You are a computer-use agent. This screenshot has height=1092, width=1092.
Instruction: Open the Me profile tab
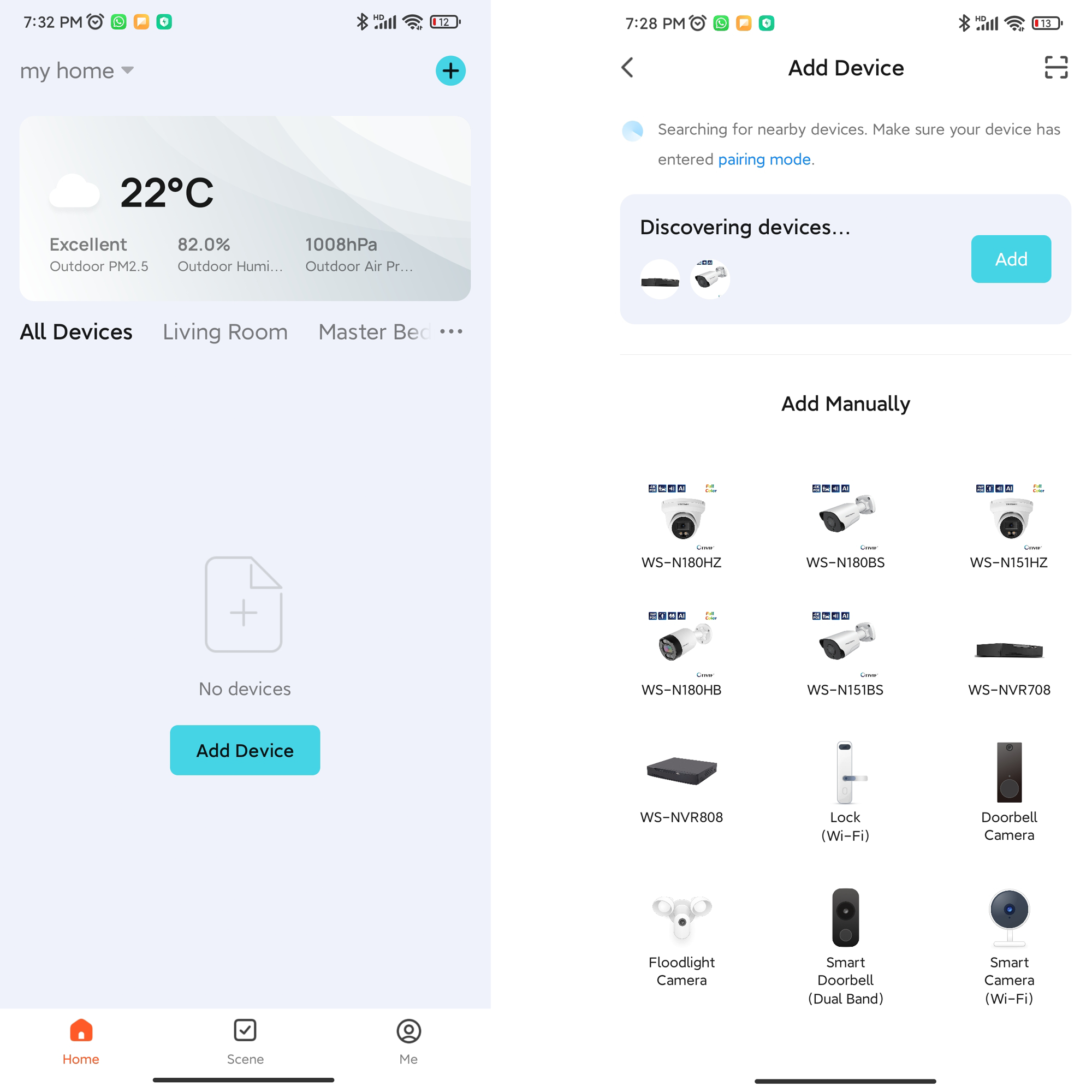click(408, 1042)
